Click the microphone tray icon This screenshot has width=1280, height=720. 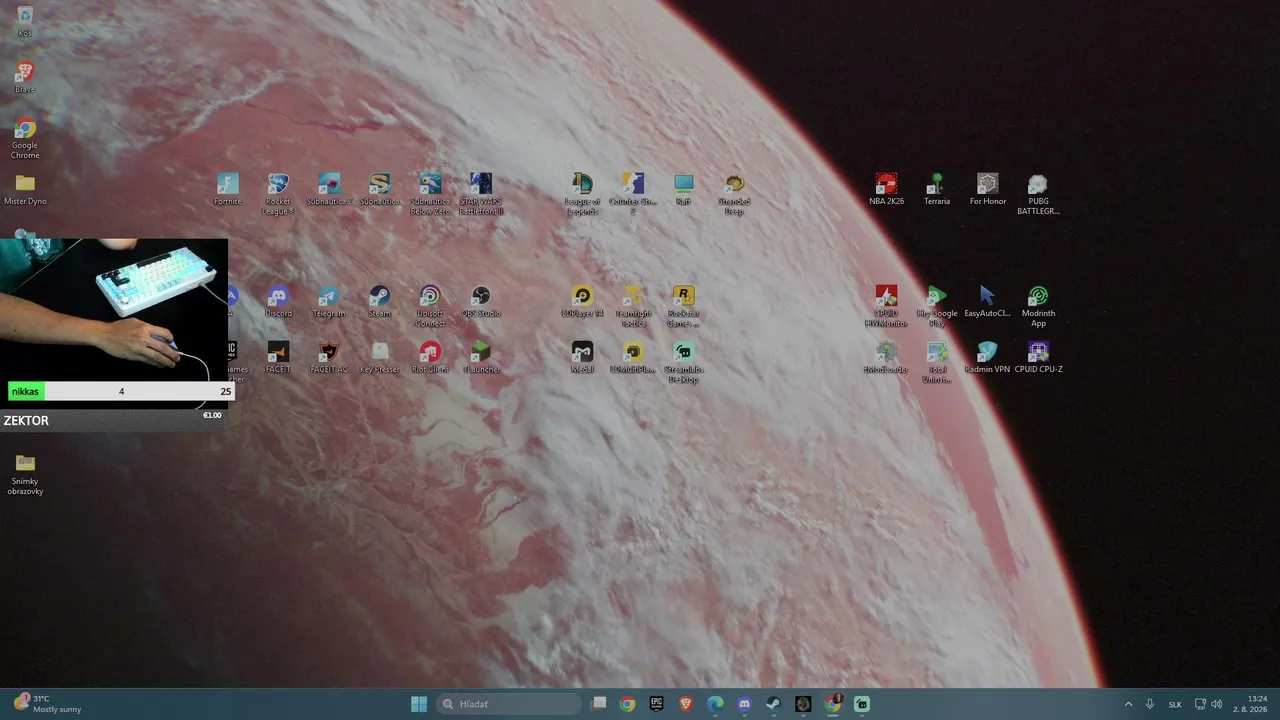click(1150, 704)
